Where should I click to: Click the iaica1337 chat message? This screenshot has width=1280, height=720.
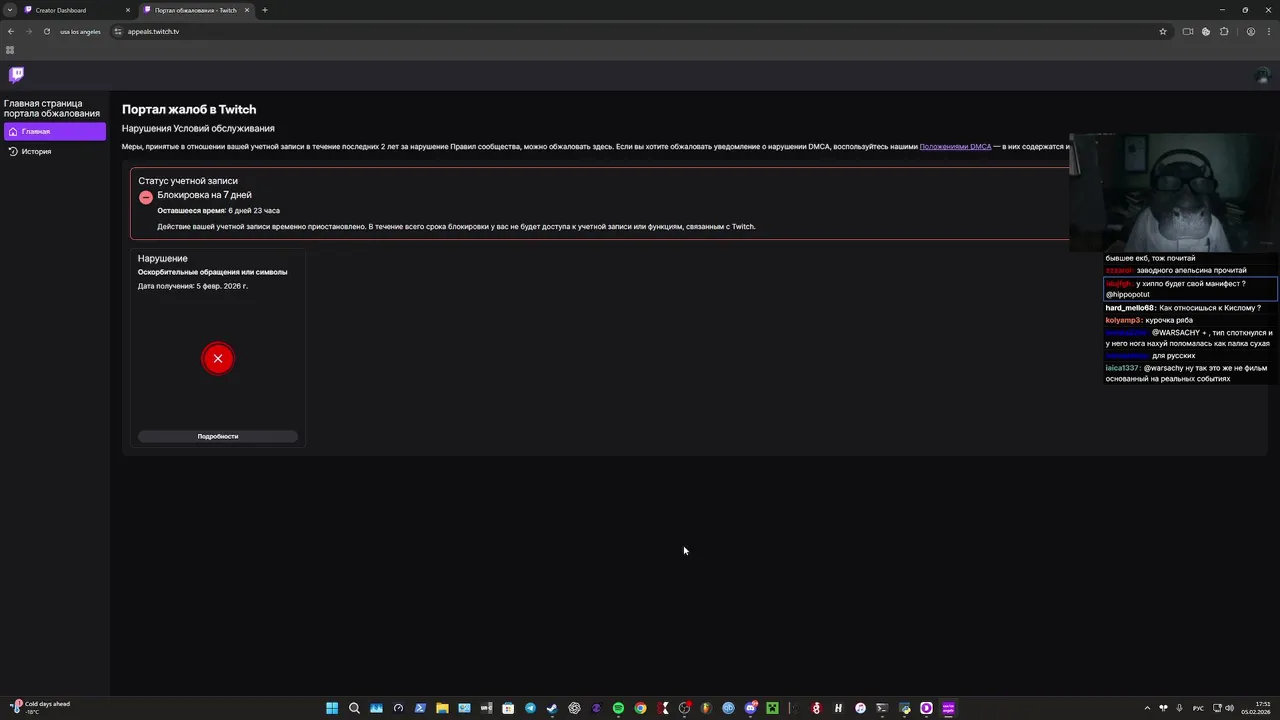[x=1187, y=373]
